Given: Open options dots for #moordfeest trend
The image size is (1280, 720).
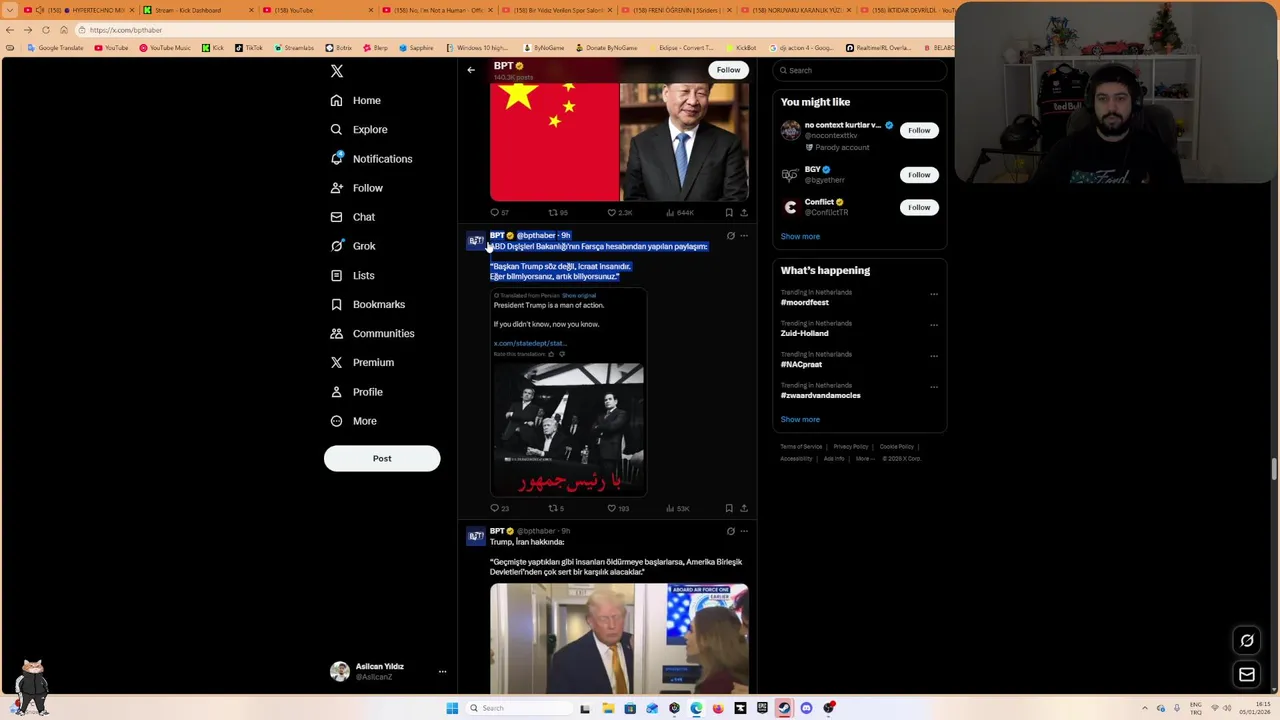Looking at the screenshot, I should tap(934, 294).
